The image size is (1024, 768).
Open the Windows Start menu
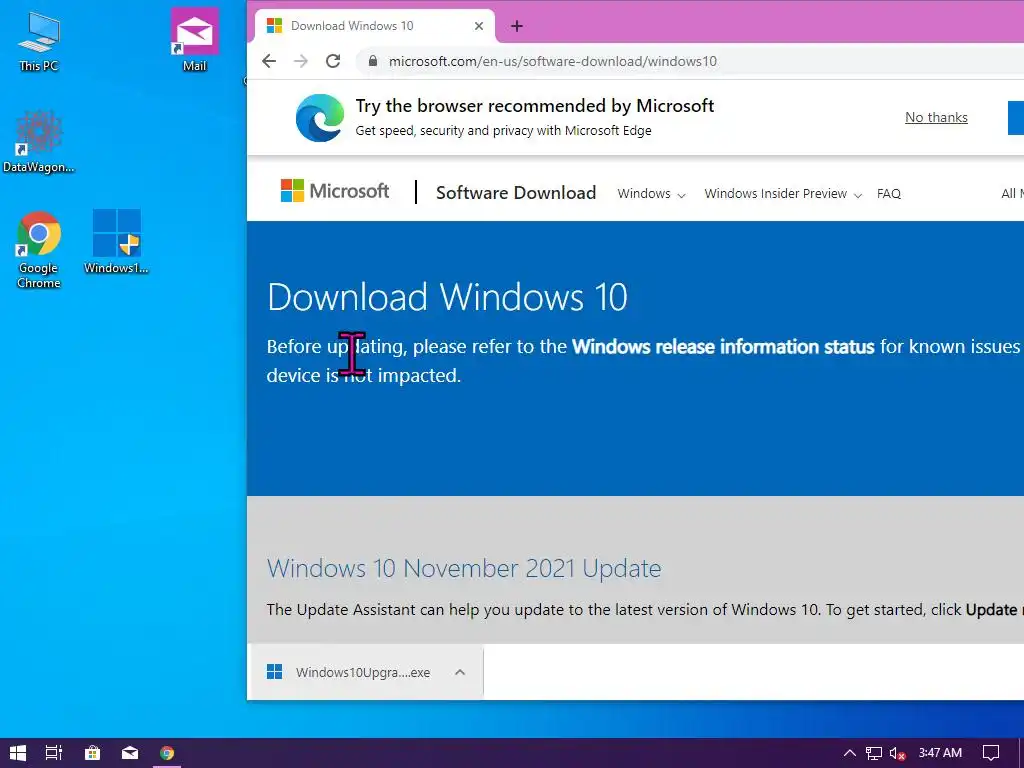click(x=18, y=753)
